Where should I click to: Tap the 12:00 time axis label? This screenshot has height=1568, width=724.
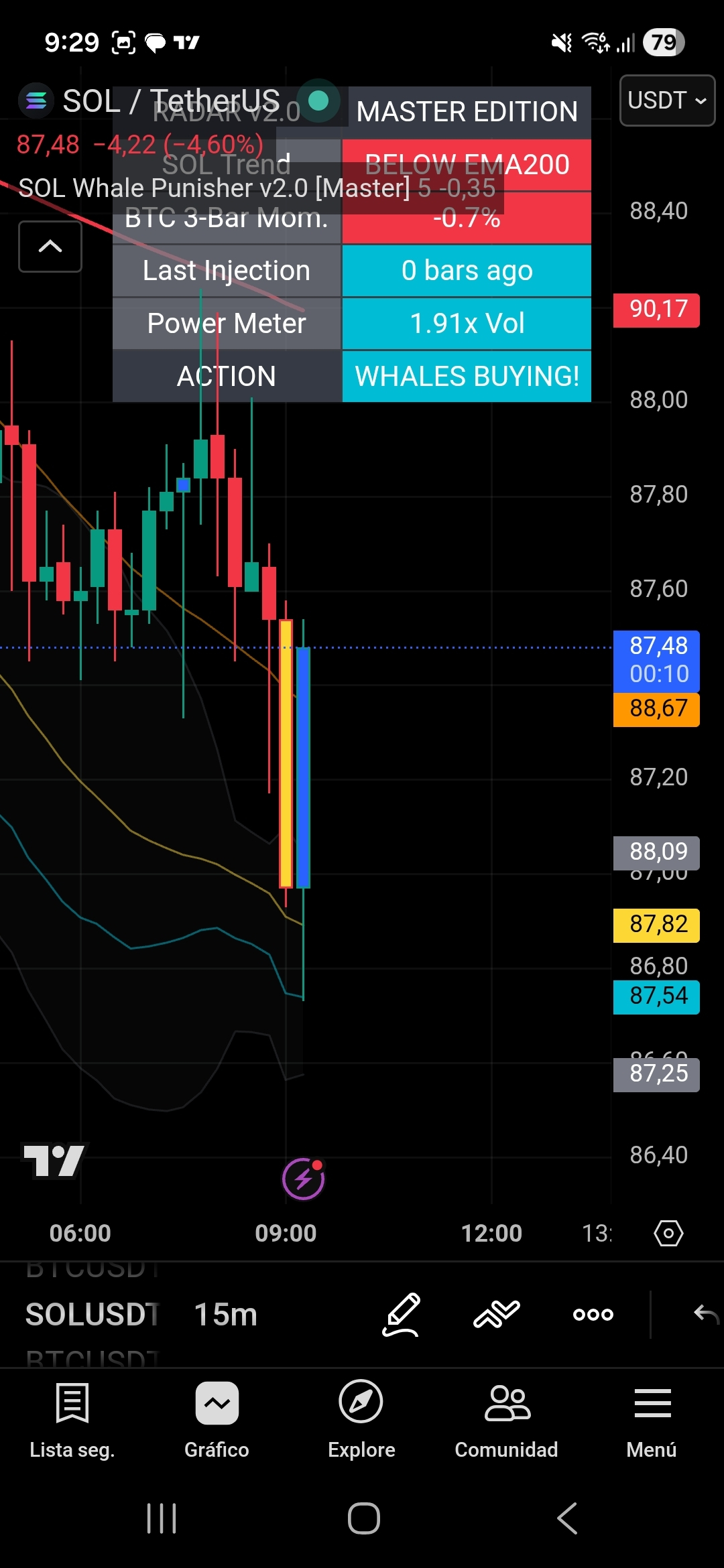point(491,1233)
